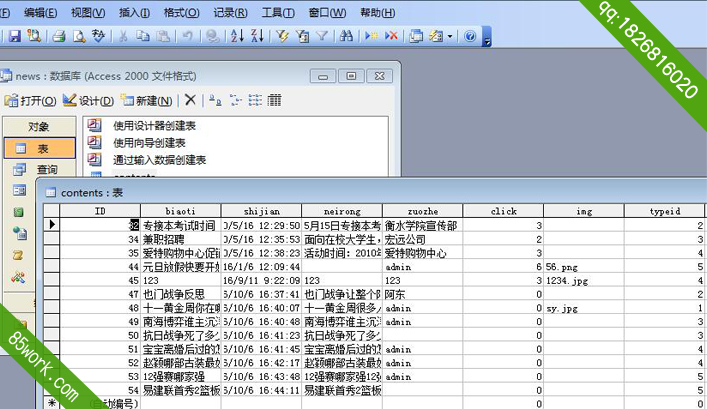Click Filter by Selection lightning funnel
This screenshot has width=707, height=409.
282,36
